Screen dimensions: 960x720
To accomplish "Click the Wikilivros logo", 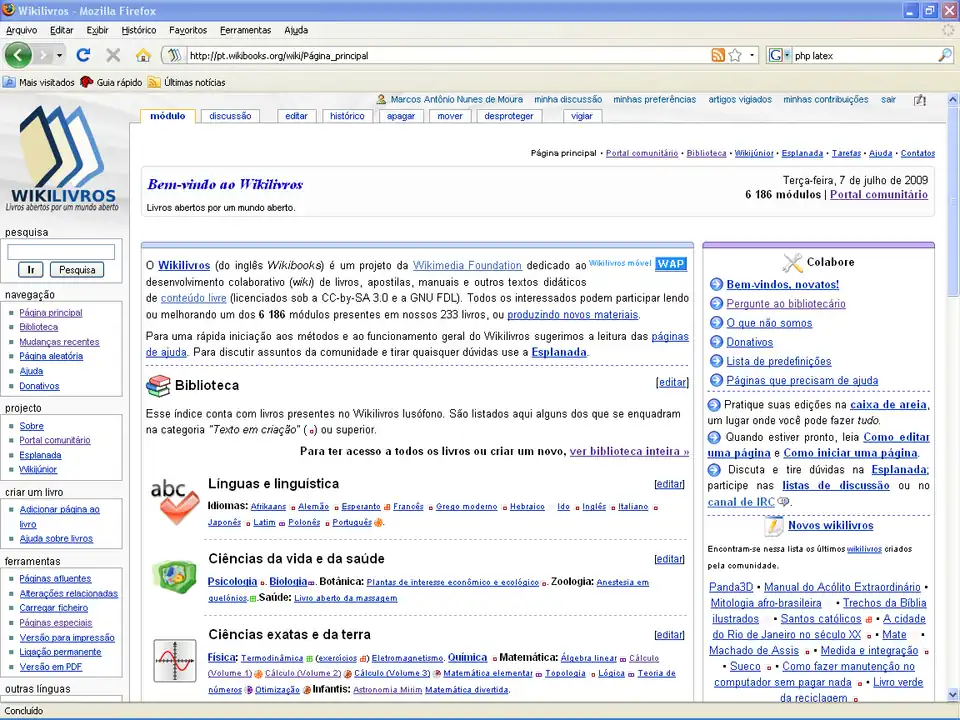I will (63, 158).
